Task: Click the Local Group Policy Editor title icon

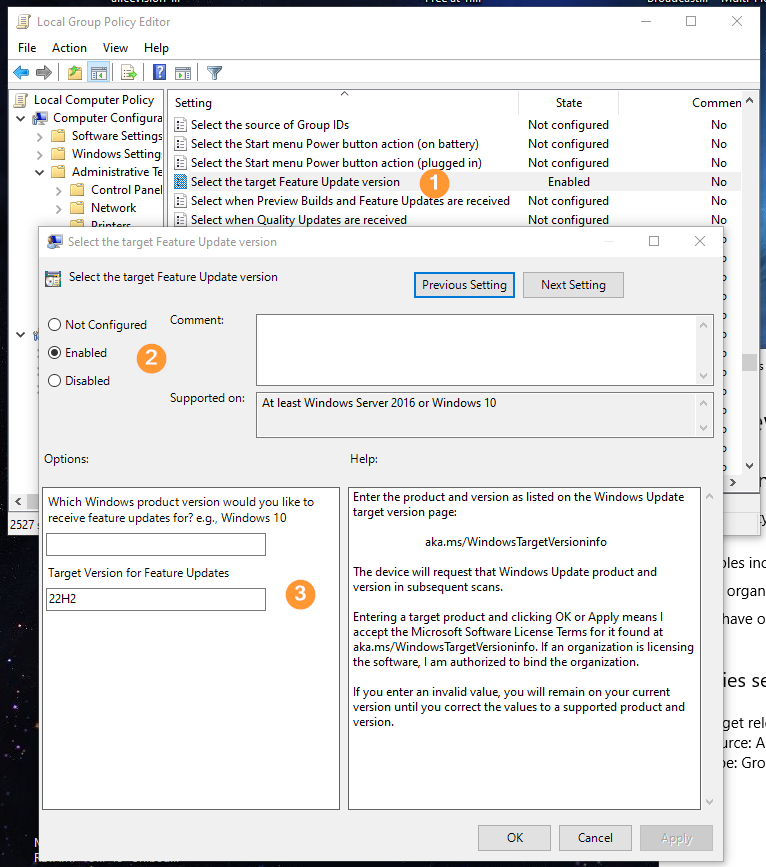Action: [x=24, y=22]
